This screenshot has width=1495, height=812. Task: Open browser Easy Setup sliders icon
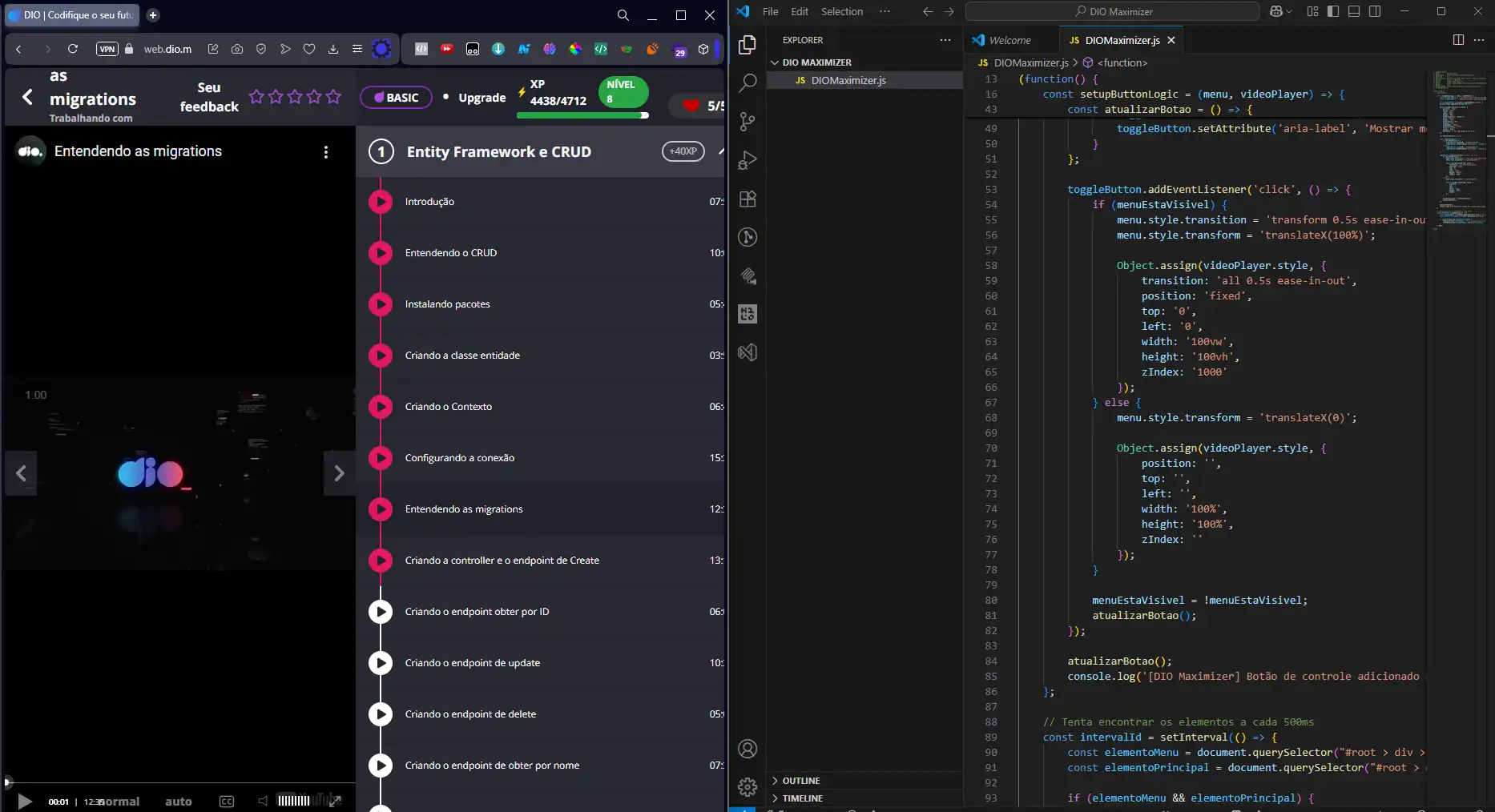coord(357,49)
